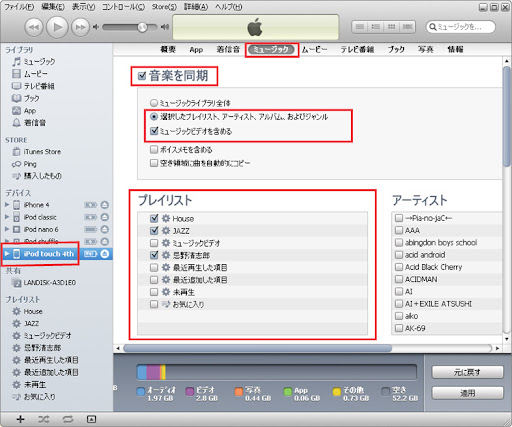The height and width of the screenshot is (427, 512).
Task: Toggle ミュージックビデオを含める checkbox
Action: coord(154,131)
